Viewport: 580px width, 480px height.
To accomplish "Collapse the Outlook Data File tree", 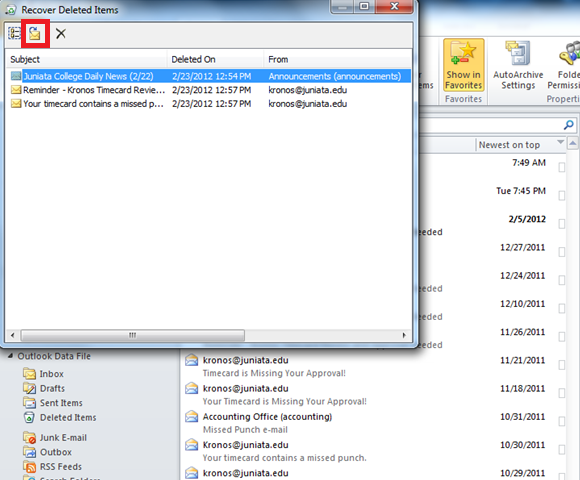I will click(x=10, y=356).
